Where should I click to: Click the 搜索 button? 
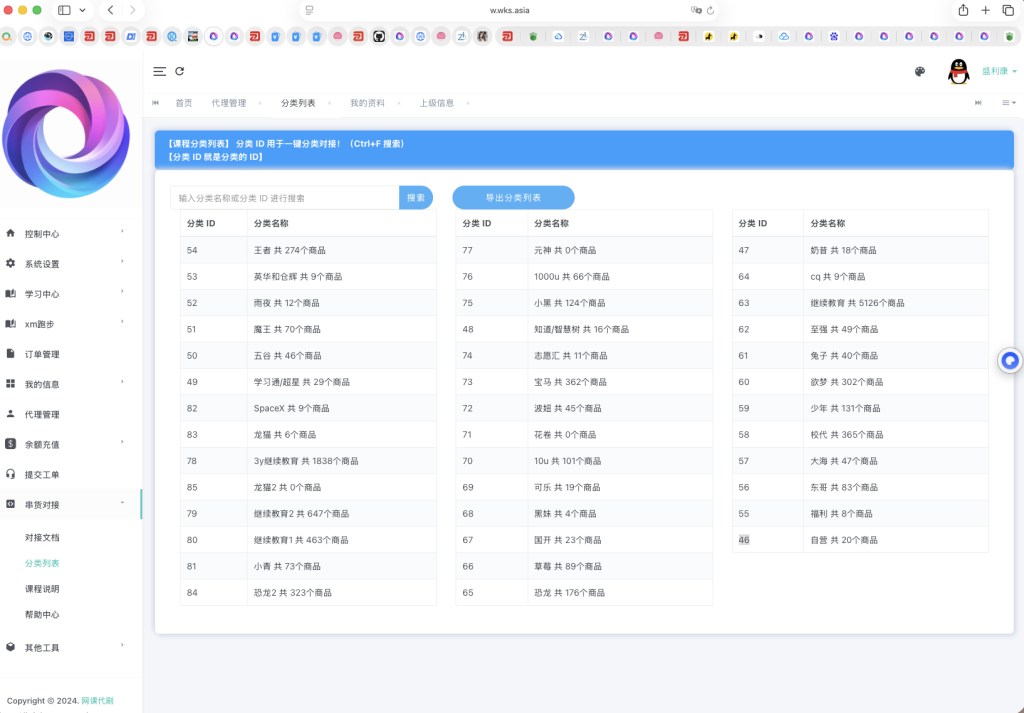pos(416,198)
